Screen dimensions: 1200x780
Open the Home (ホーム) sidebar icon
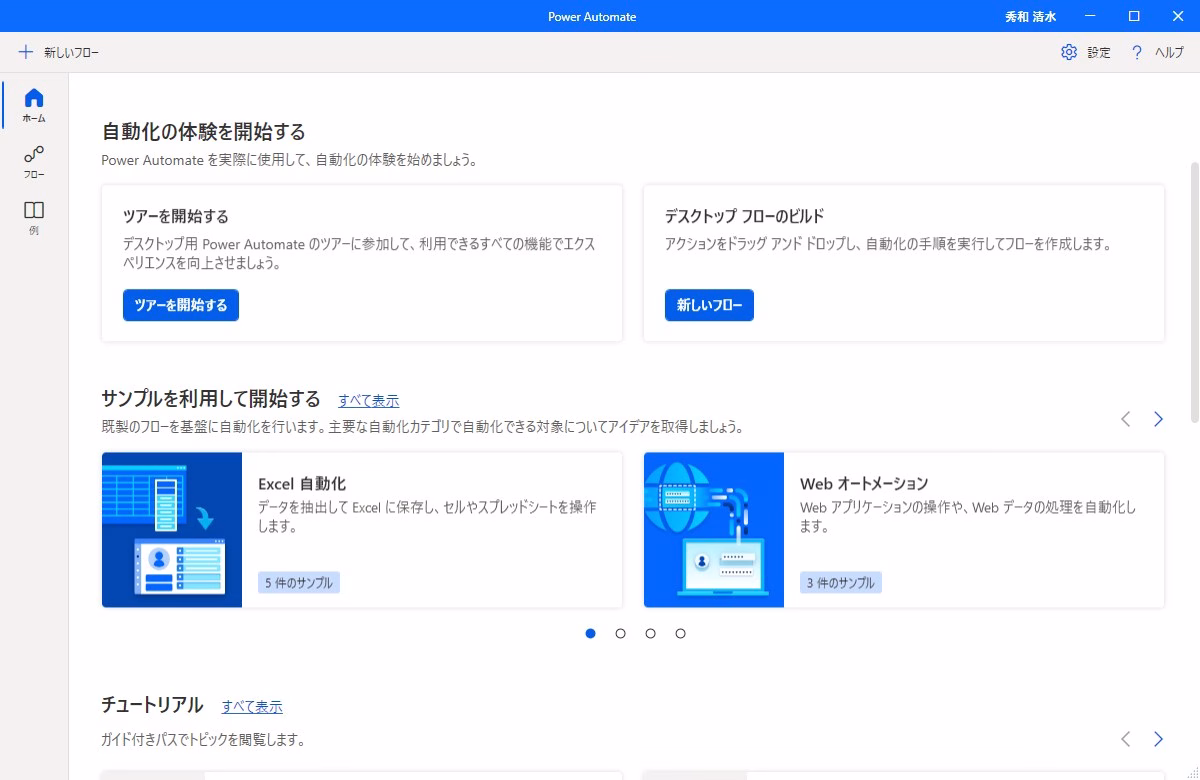[34, 98]
